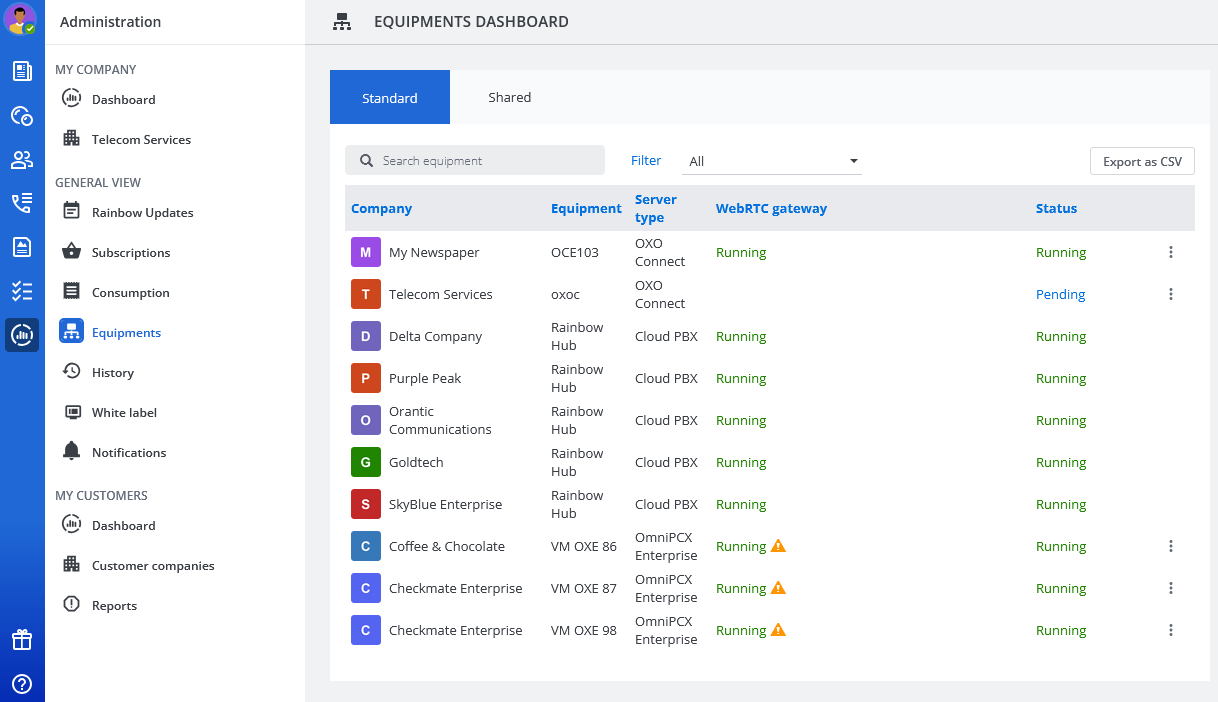Click the call logs phone icon
The width and height of the screenshot is (1218, 702).
coord(22,204)
